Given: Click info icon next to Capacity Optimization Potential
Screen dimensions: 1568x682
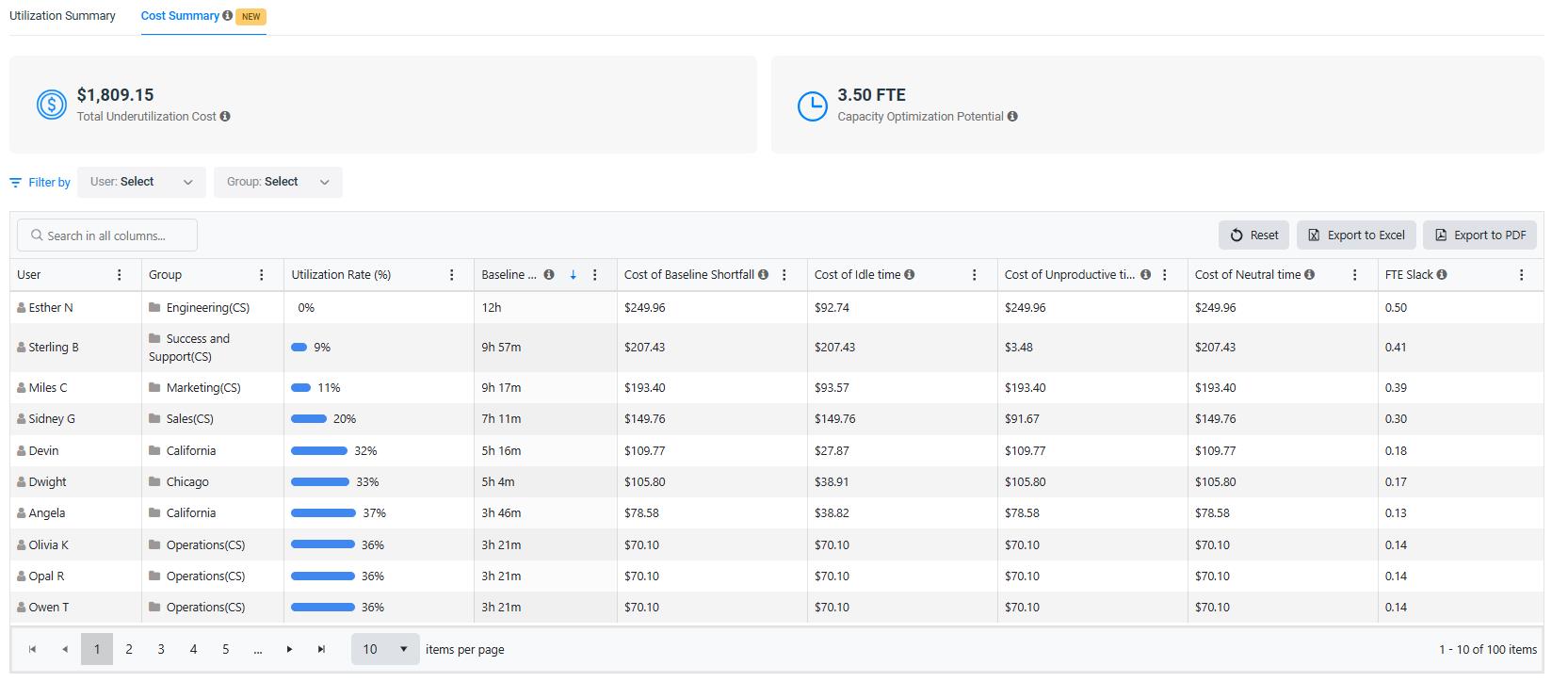Looking at the screenshot, I should tap(1012, 117).
